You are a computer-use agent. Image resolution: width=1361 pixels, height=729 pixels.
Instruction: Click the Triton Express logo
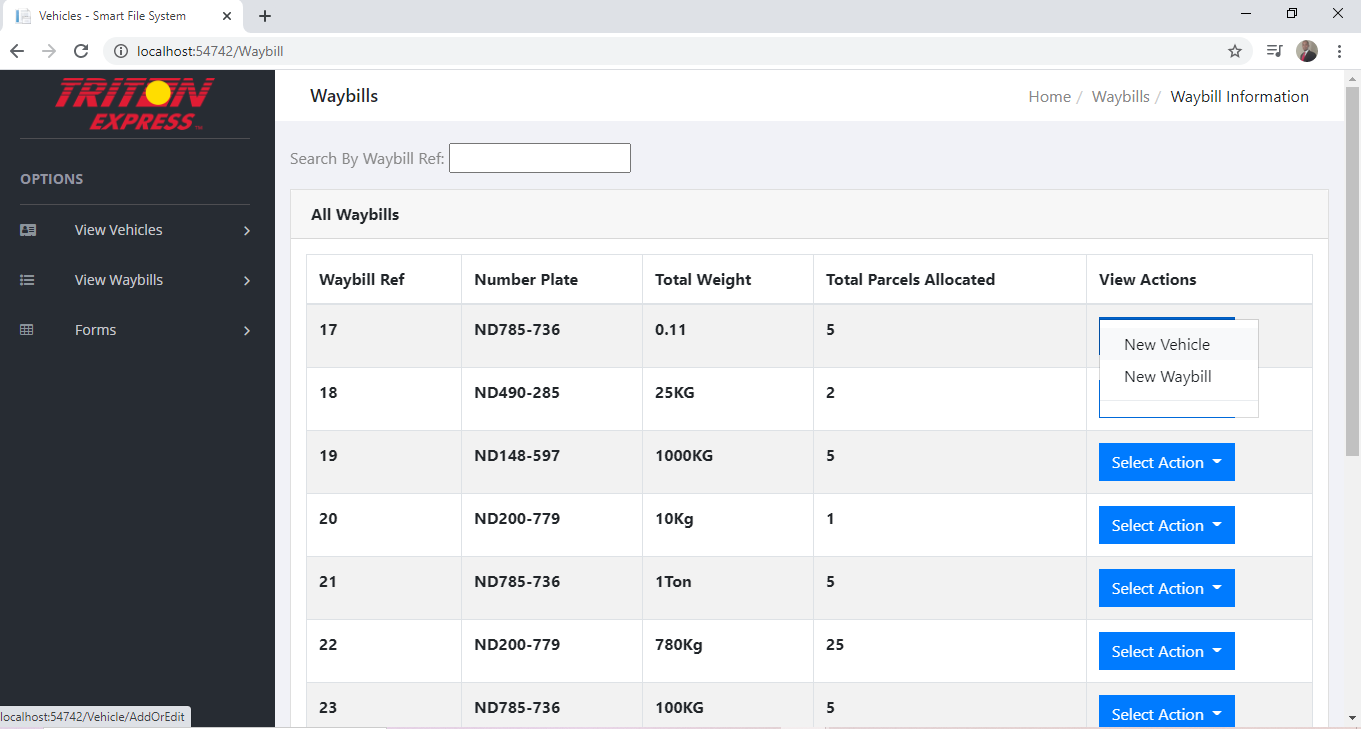point(135,105)
